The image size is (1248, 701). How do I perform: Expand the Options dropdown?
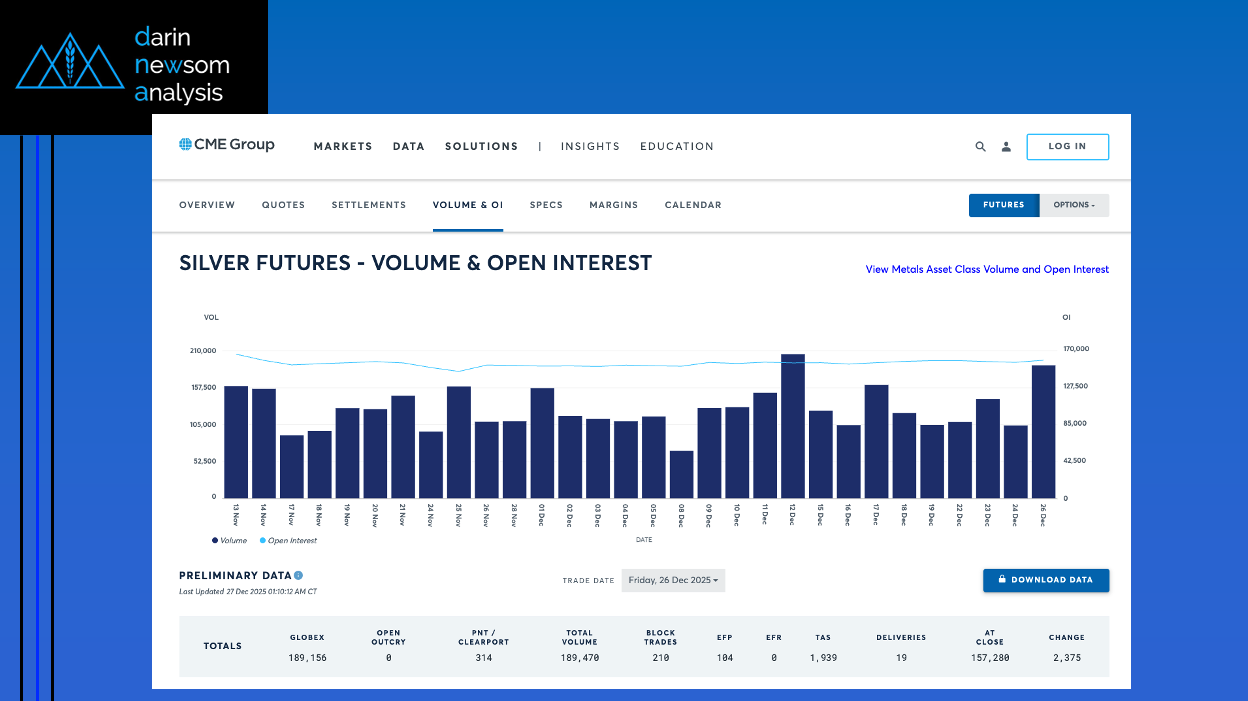coord(1074,205)
